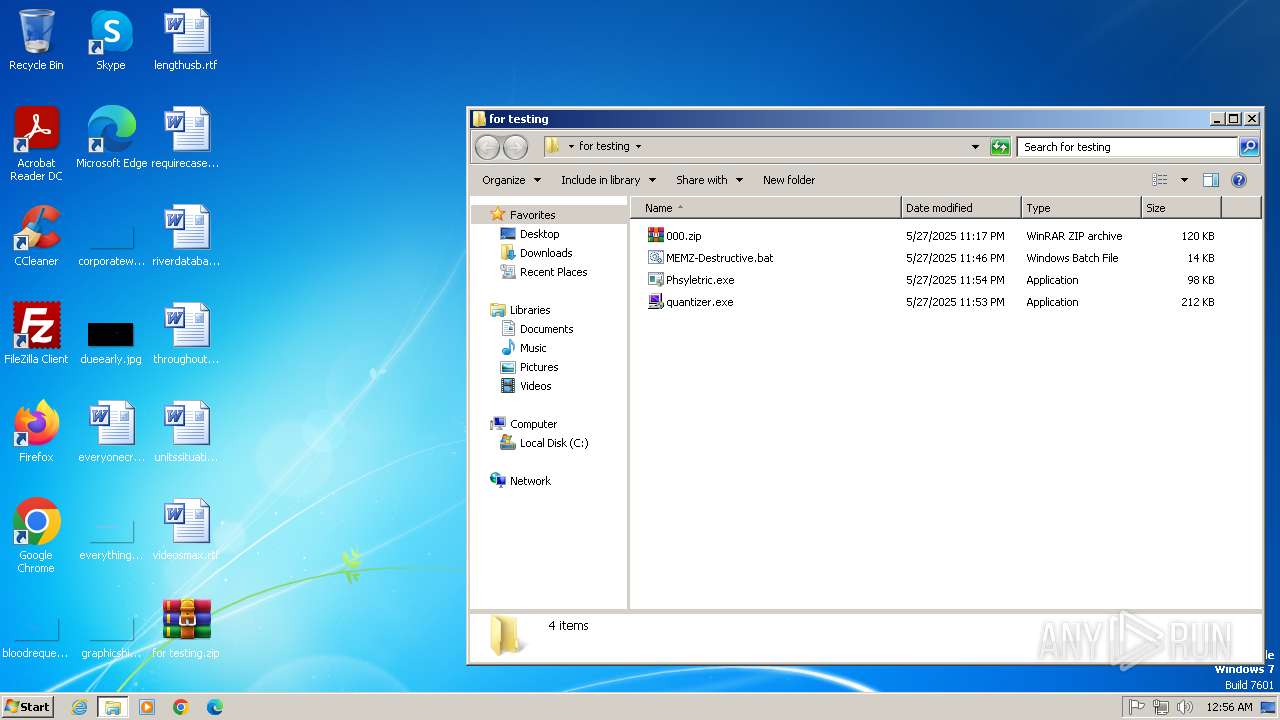Click the Search for testing input field
Viewport: 1280px width, 720px height.
[1127, 147]
